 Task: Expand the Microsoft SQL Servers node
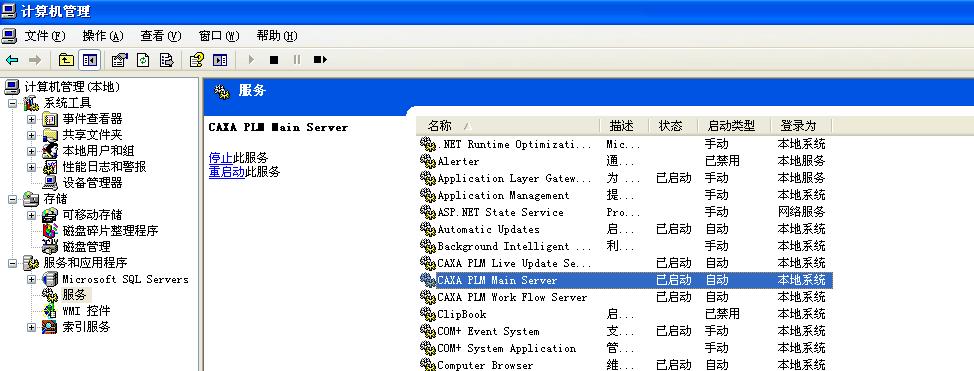point(32,279)
